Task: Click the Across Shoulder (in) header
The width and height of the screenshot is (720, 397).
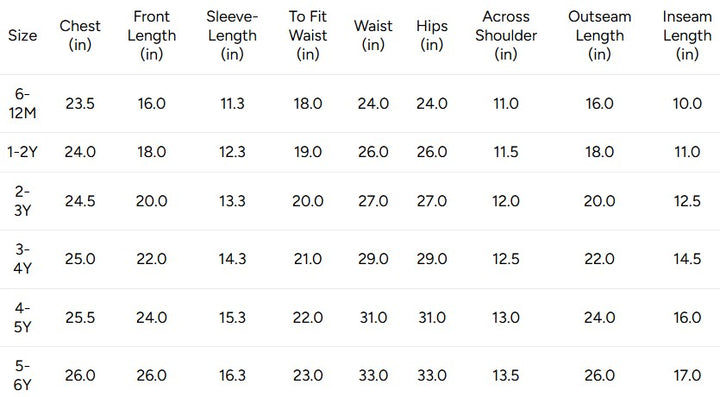Action: pyautogui.click(x=506, y=35)
